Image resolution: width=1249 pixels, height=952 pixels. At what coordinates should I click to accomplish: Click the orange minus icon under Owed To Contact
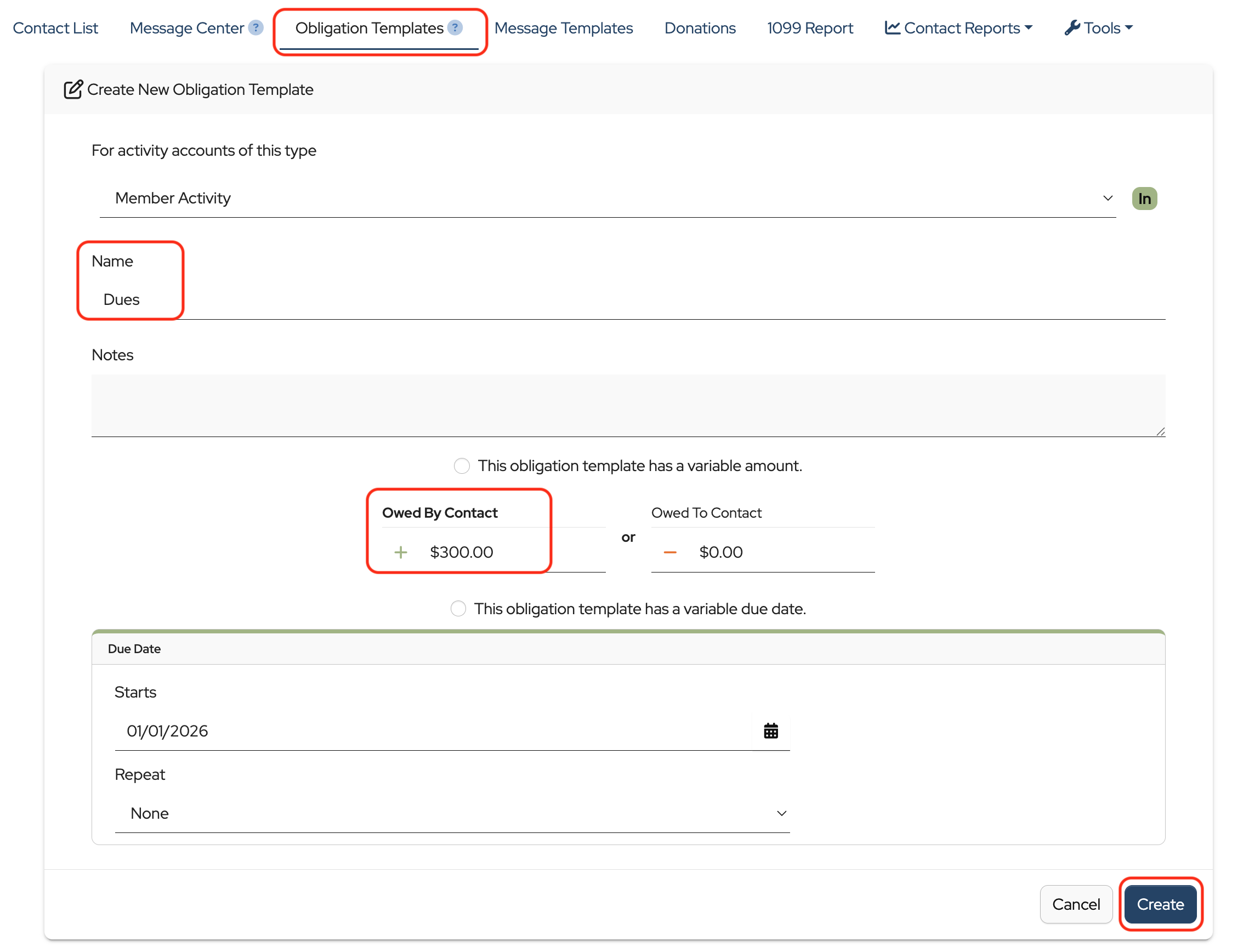[x=669, y=552]
